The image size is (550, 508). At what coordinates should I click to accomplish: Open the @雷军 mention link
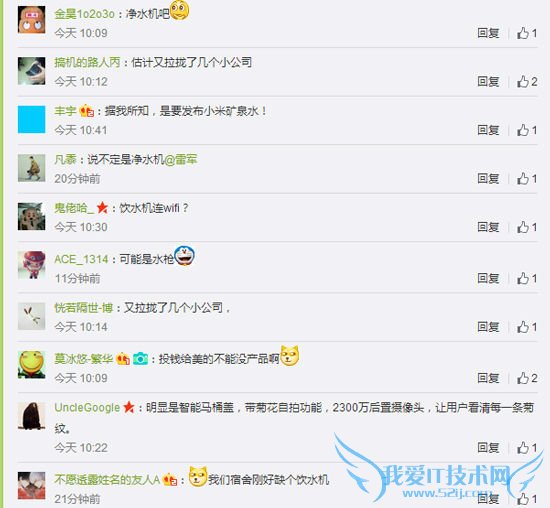(x=180, y=160)
